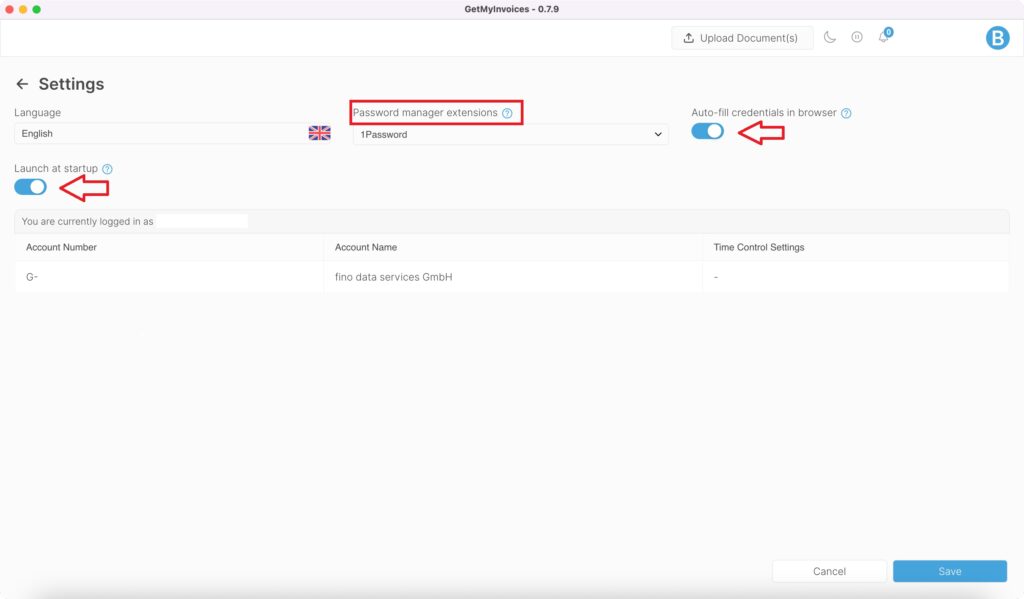
Task: Click help icon beside Password manager extensions
Action: (x=507, y=113)
